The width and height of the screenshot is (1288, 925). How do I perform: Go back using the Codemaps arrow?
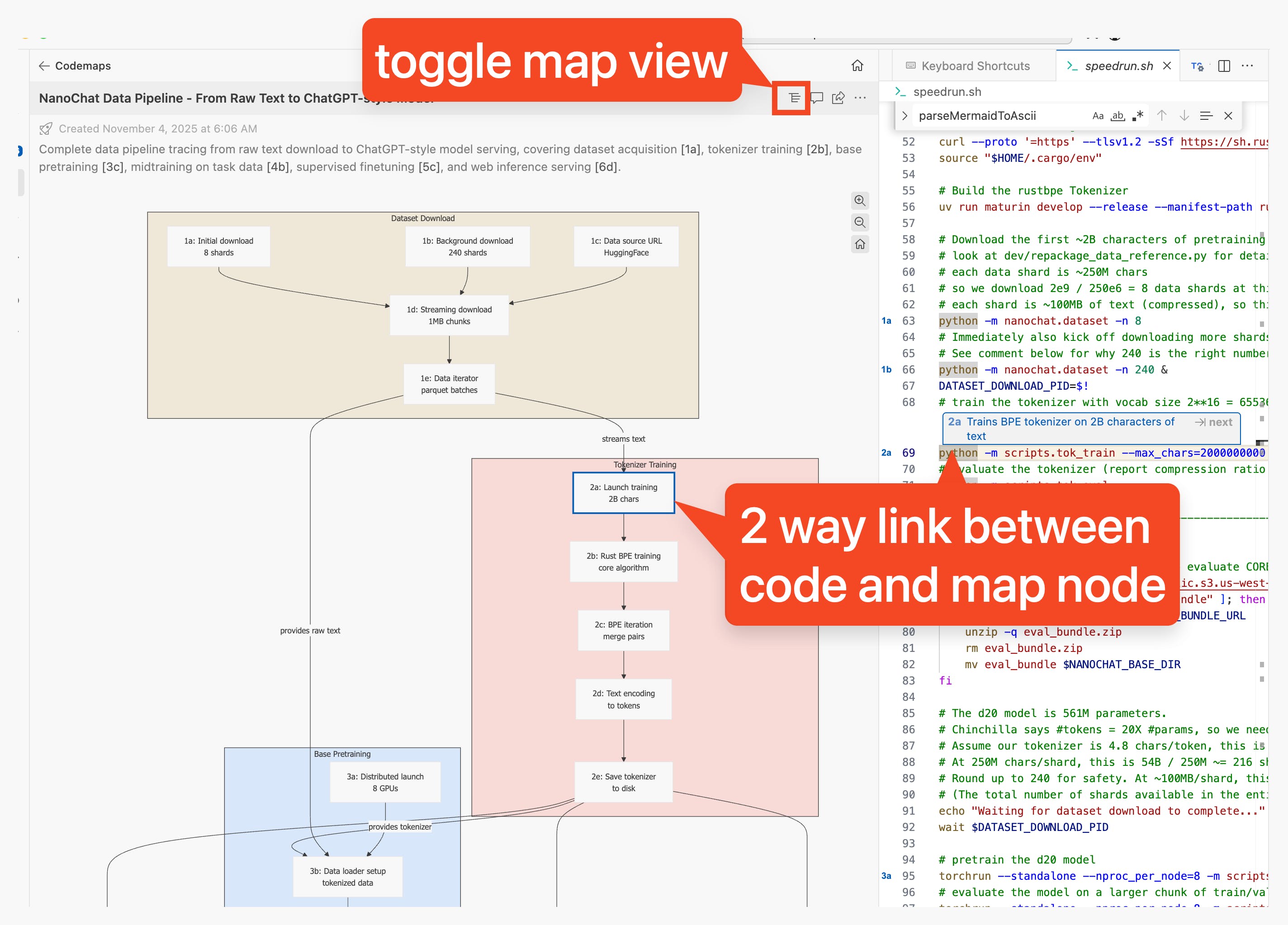coord(44,66)
